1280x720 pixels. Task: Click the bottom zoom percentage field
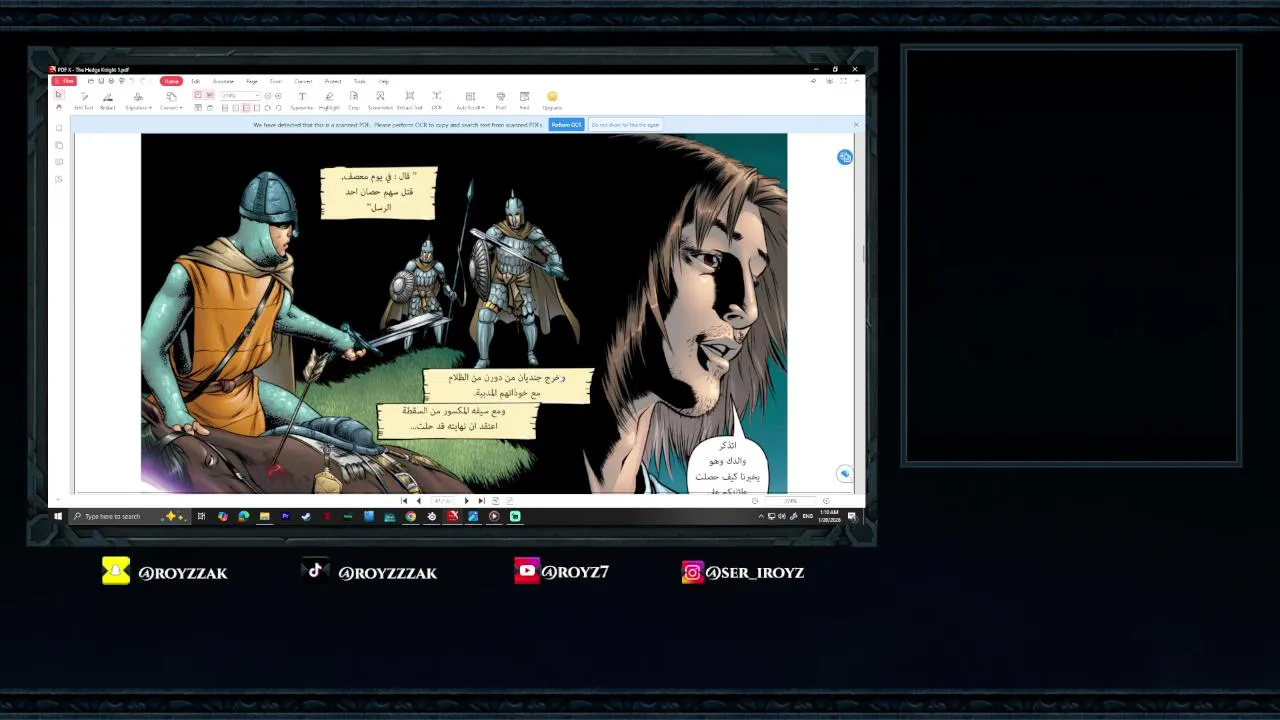pos(791,501)
